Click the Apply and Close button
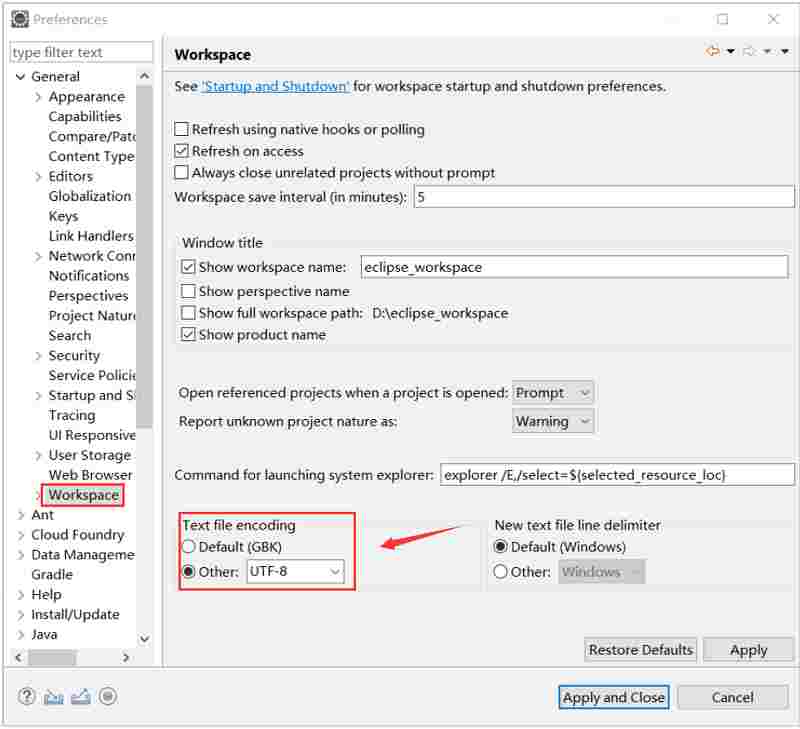Screen dimensions: 800x729 click(x=614, y=697)
